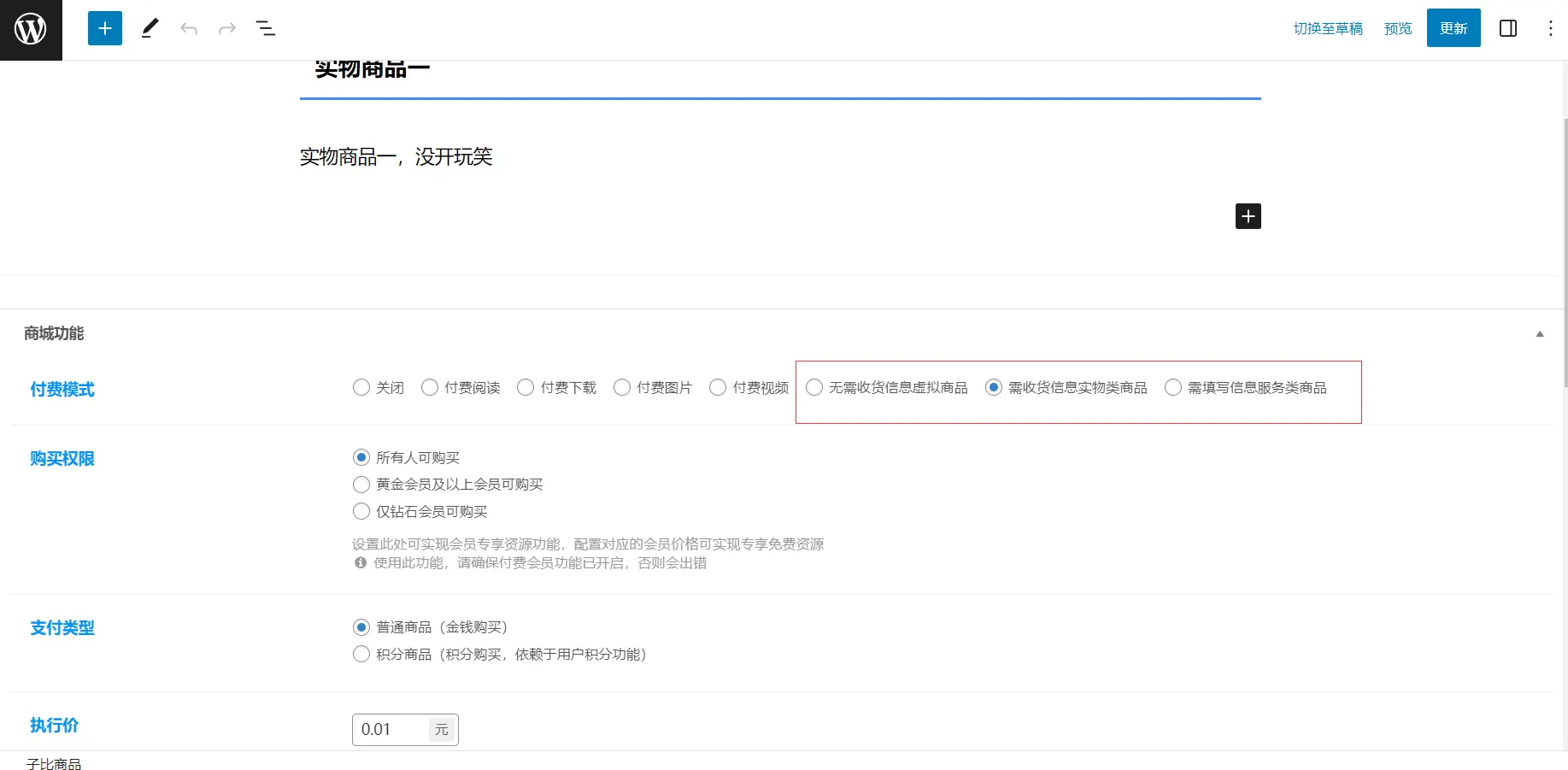Open the document overview list view
The image size is (1568, 770).
[x=266, y=28]
